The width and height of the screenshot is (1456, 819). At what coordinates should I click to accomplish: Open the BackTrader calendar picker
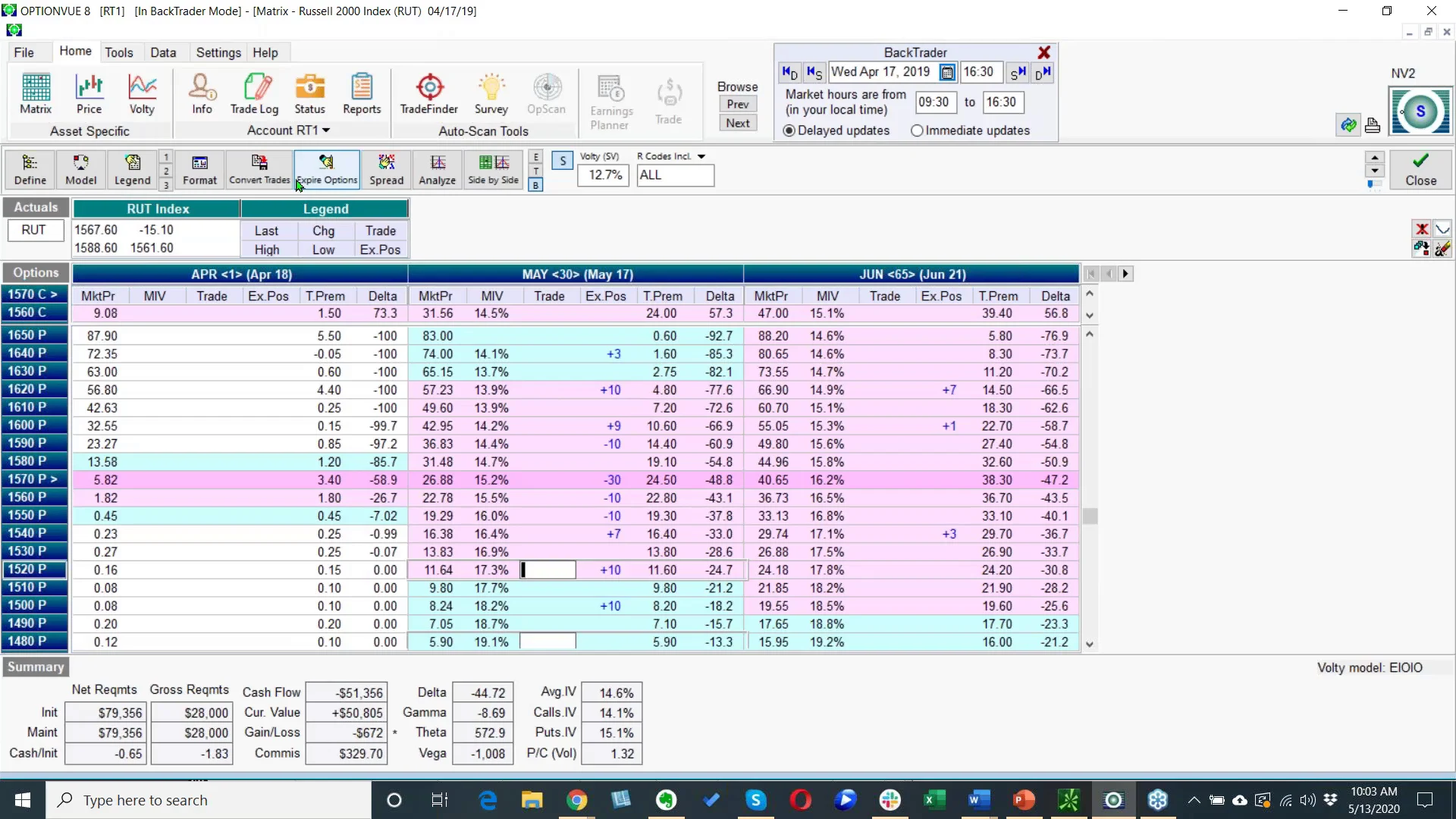pyautogui.click(x=947, y=72)
